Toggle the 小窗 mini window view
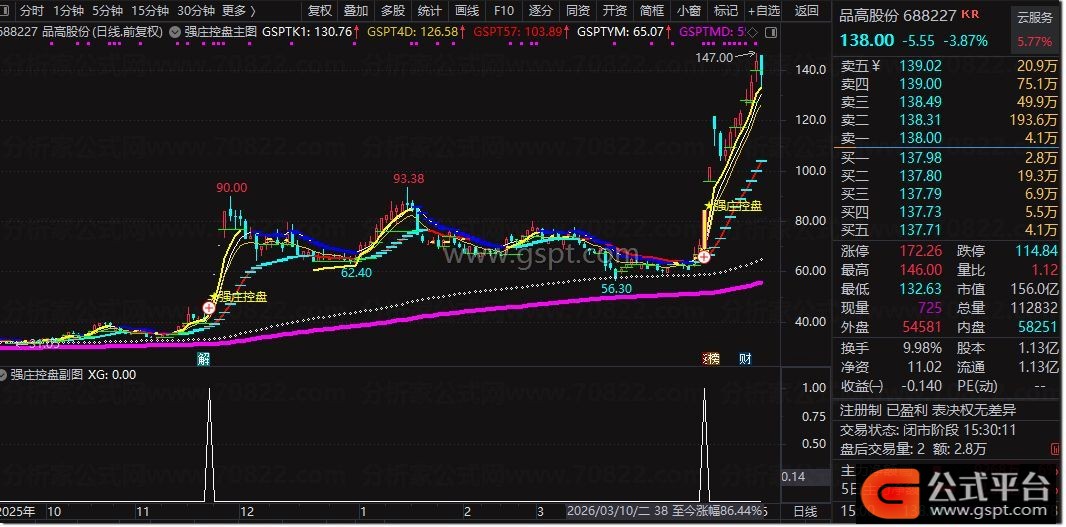 coord(689,10)
